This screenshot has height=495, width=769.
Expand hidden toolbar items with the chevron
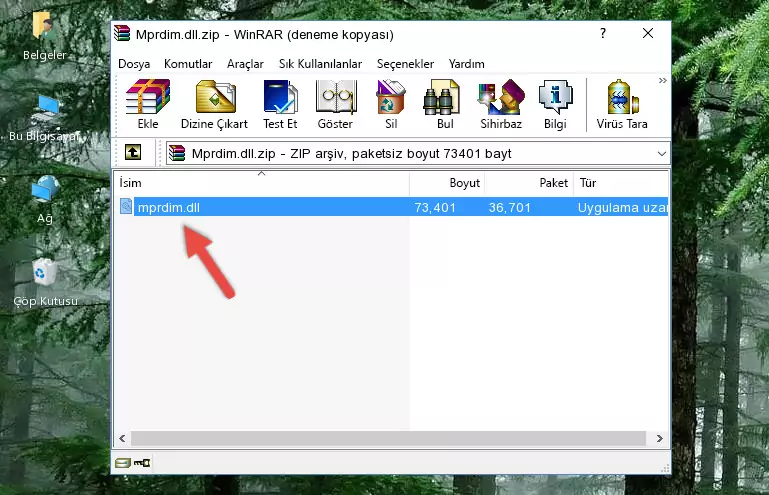(663, 80)
